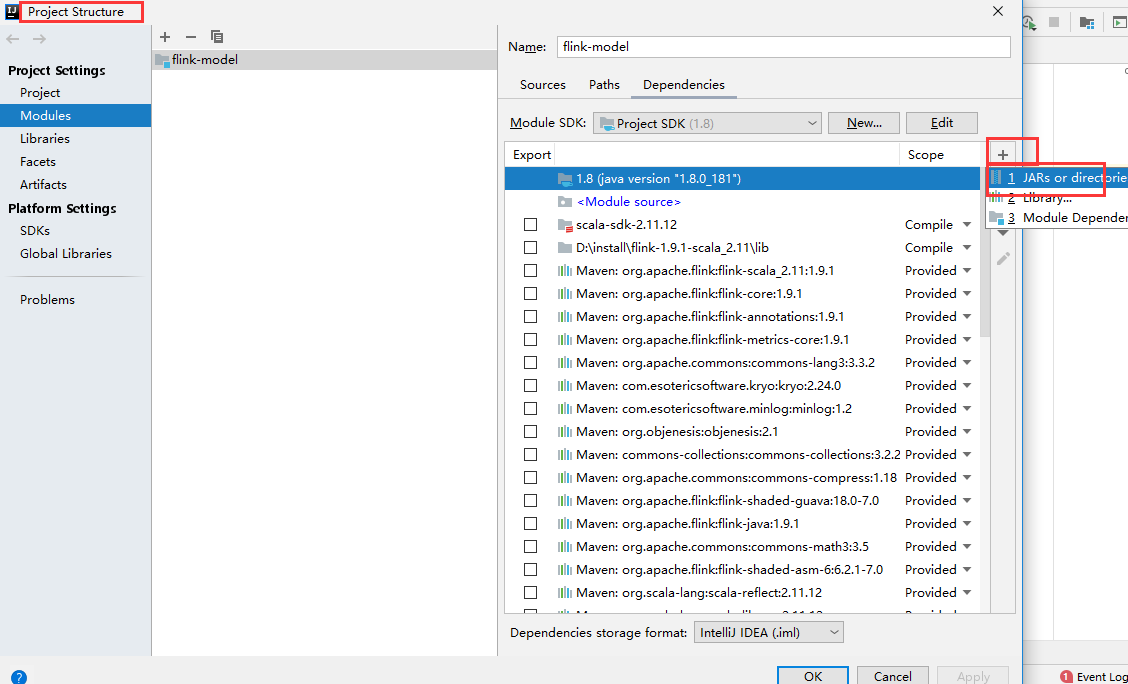Choose Module Dependency from the popup
Screen dimensions: 1128x684
pyautogui.click(x=1058, y=218)
